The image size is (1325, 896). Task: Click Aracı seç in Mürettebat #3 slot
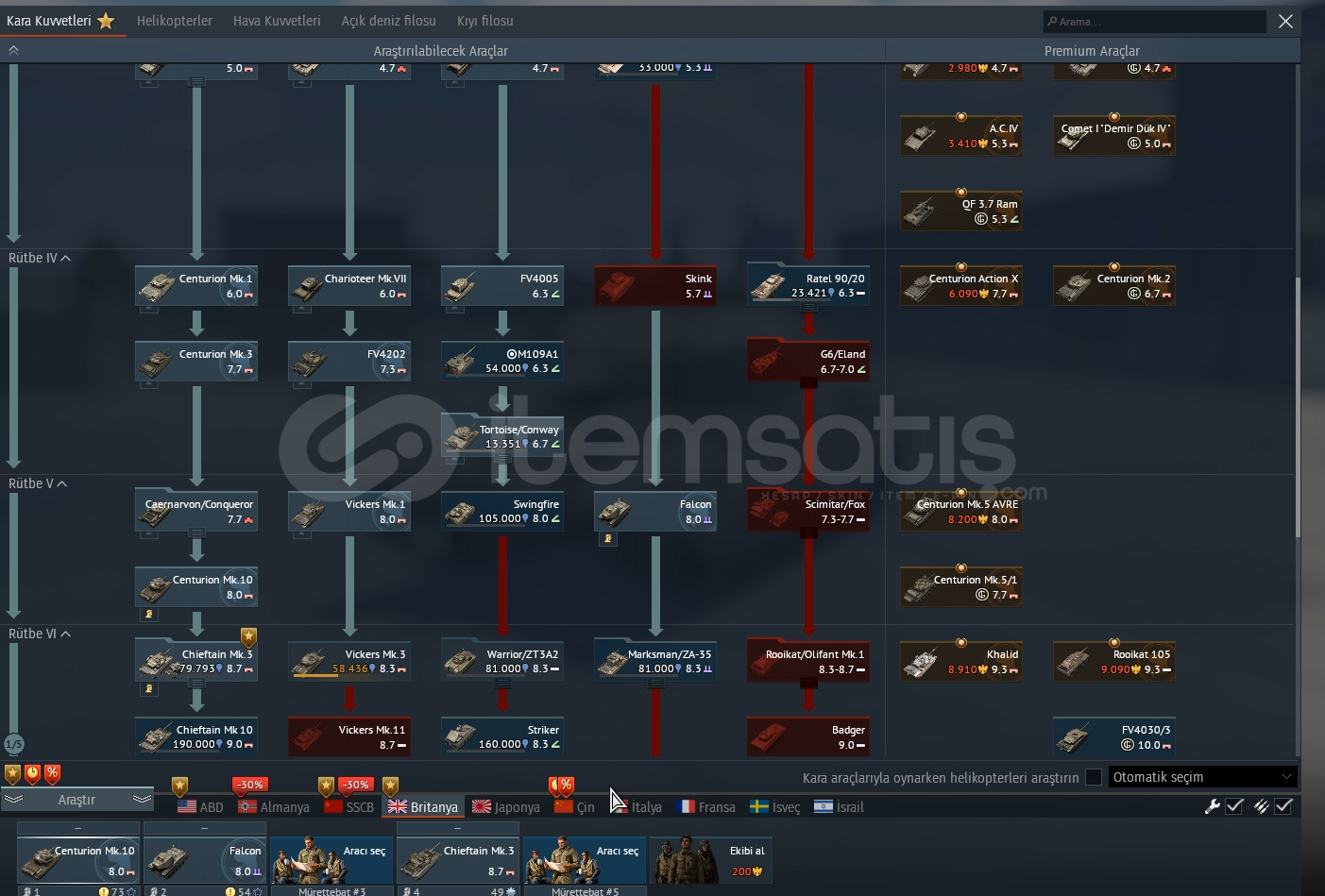[331, 859]
